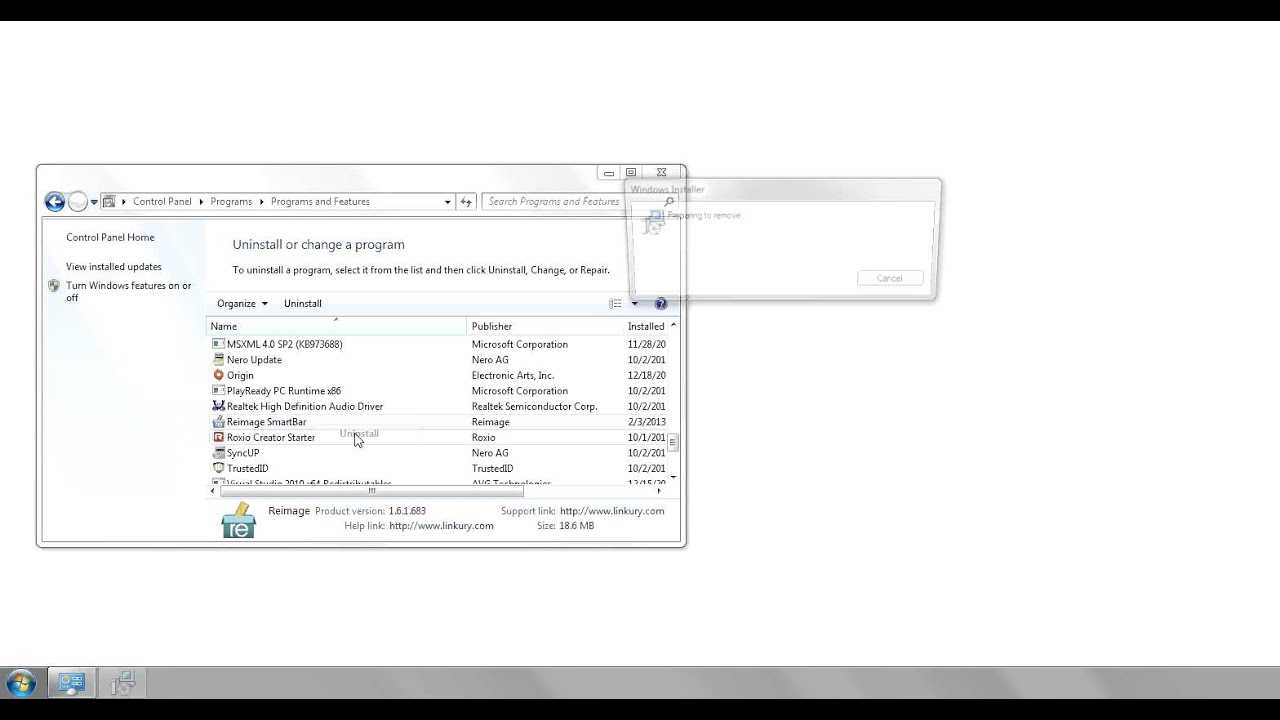Sort list by Publisher column header
Image resolution: width=1280 pixels, height=720 pixels.
(x=545, y=326)
